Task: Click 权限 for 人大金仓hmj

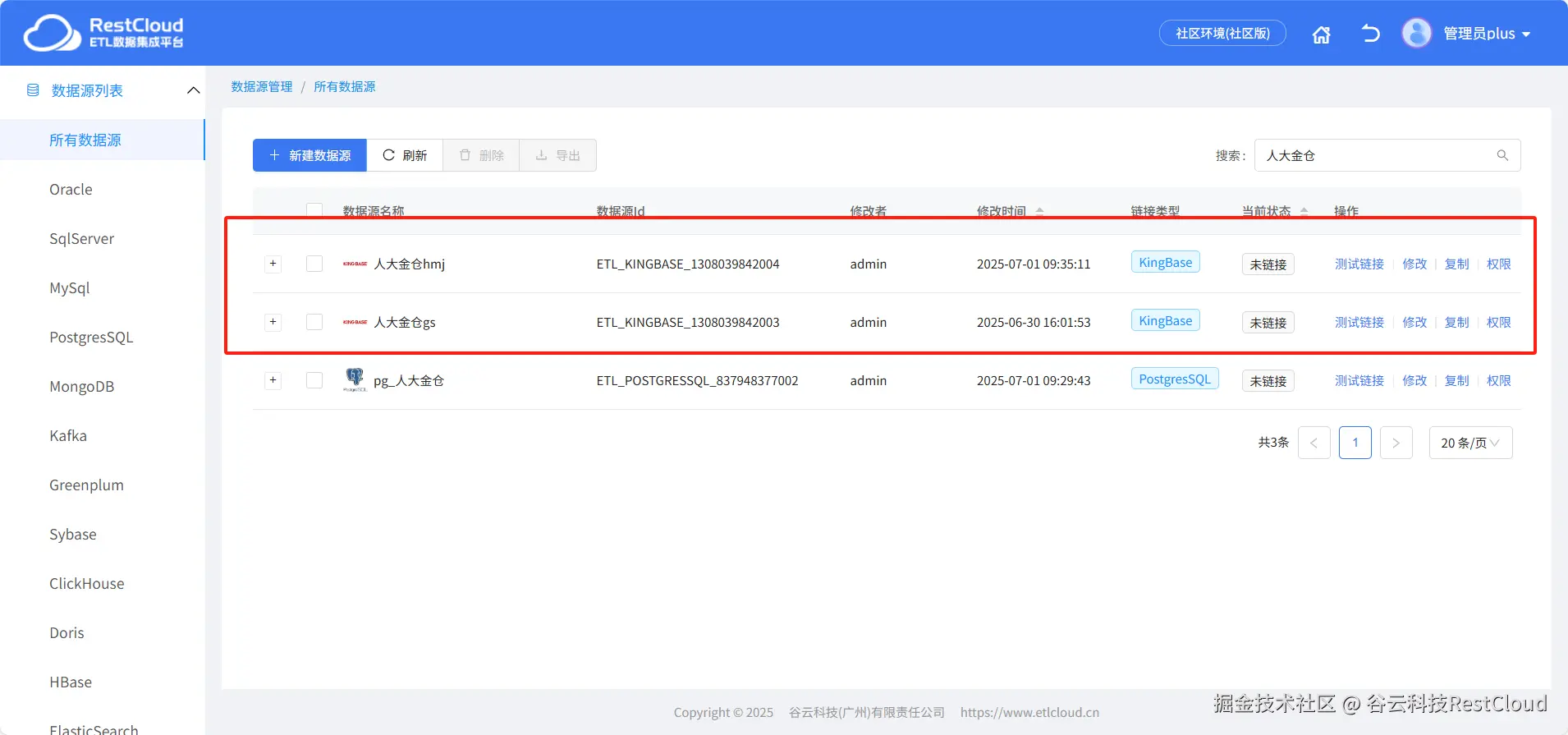Action: (1499, 264)
